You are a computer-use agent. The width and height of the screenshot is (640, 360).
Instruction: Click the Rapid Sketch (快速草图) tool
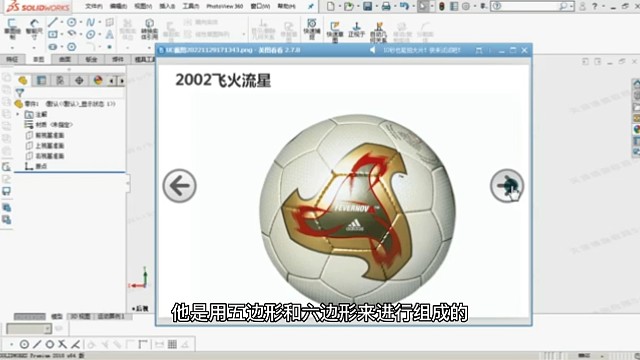(335, 31)
